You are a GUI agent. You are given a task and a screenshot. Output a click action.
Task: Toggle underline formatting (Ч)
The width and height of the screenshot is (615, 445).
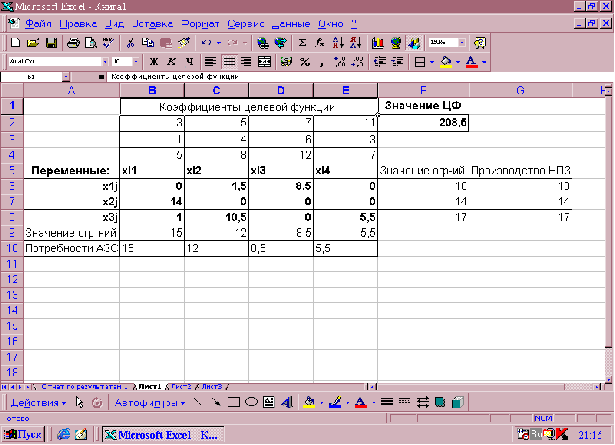[189, 62]
